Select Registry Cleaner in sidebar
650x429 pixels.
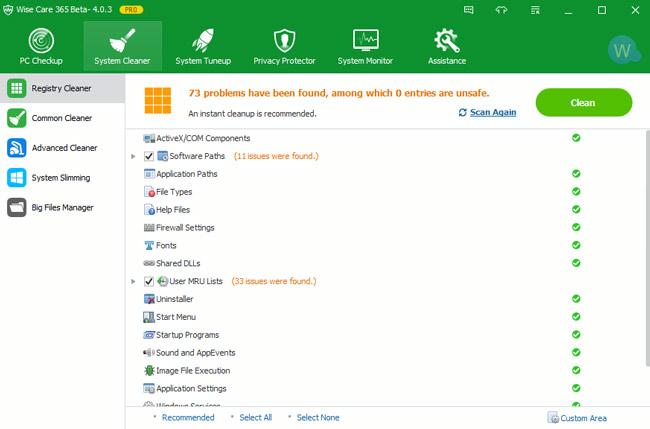[x=62, y=88]
